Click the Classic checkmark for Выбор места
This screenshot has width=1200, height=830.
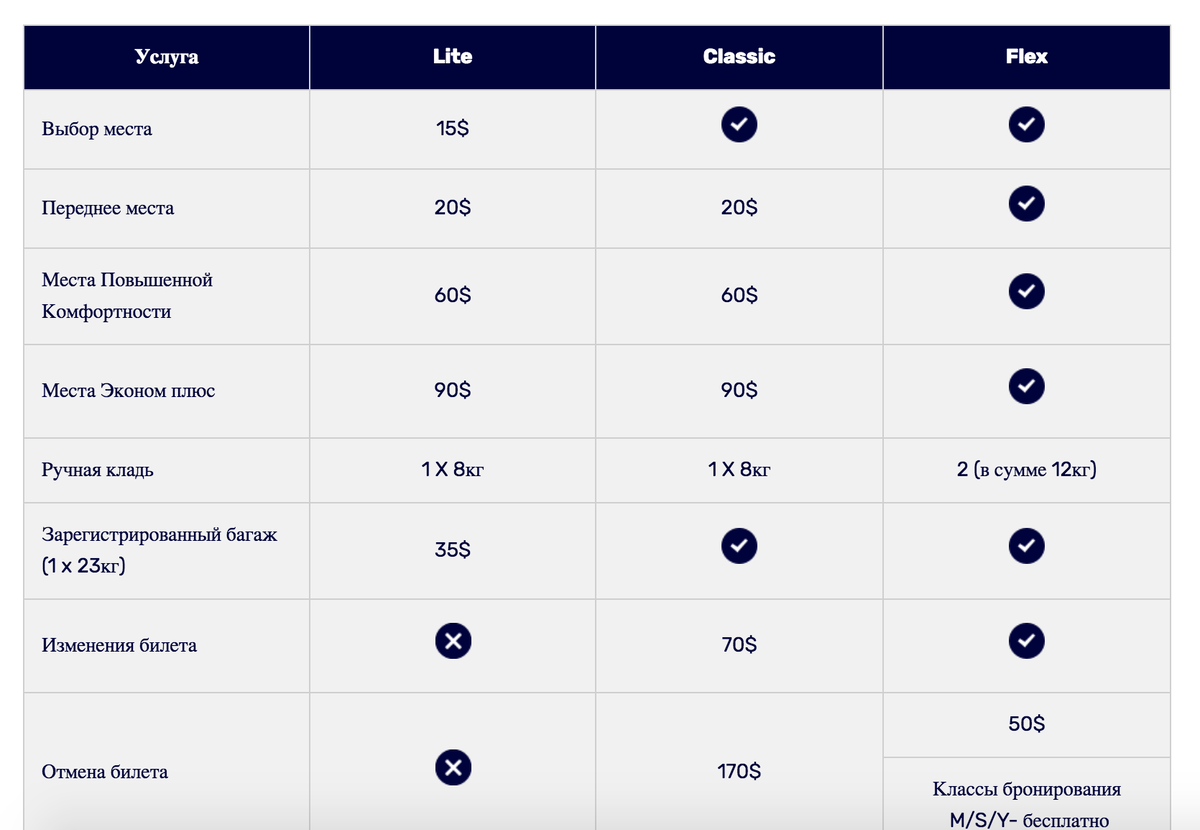coord(739,124)
